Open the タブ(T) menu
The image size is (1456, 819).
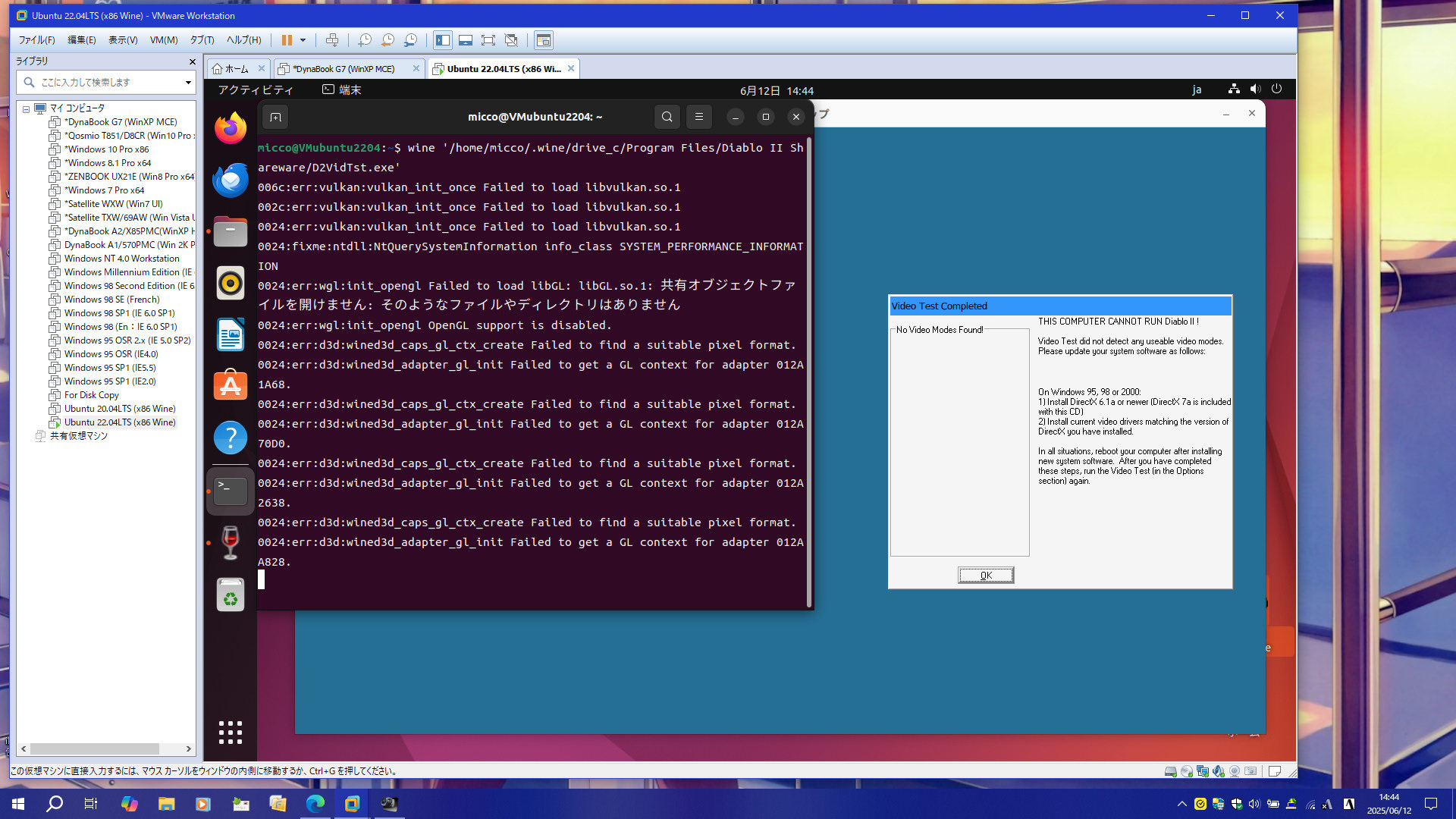pos(202,40)
